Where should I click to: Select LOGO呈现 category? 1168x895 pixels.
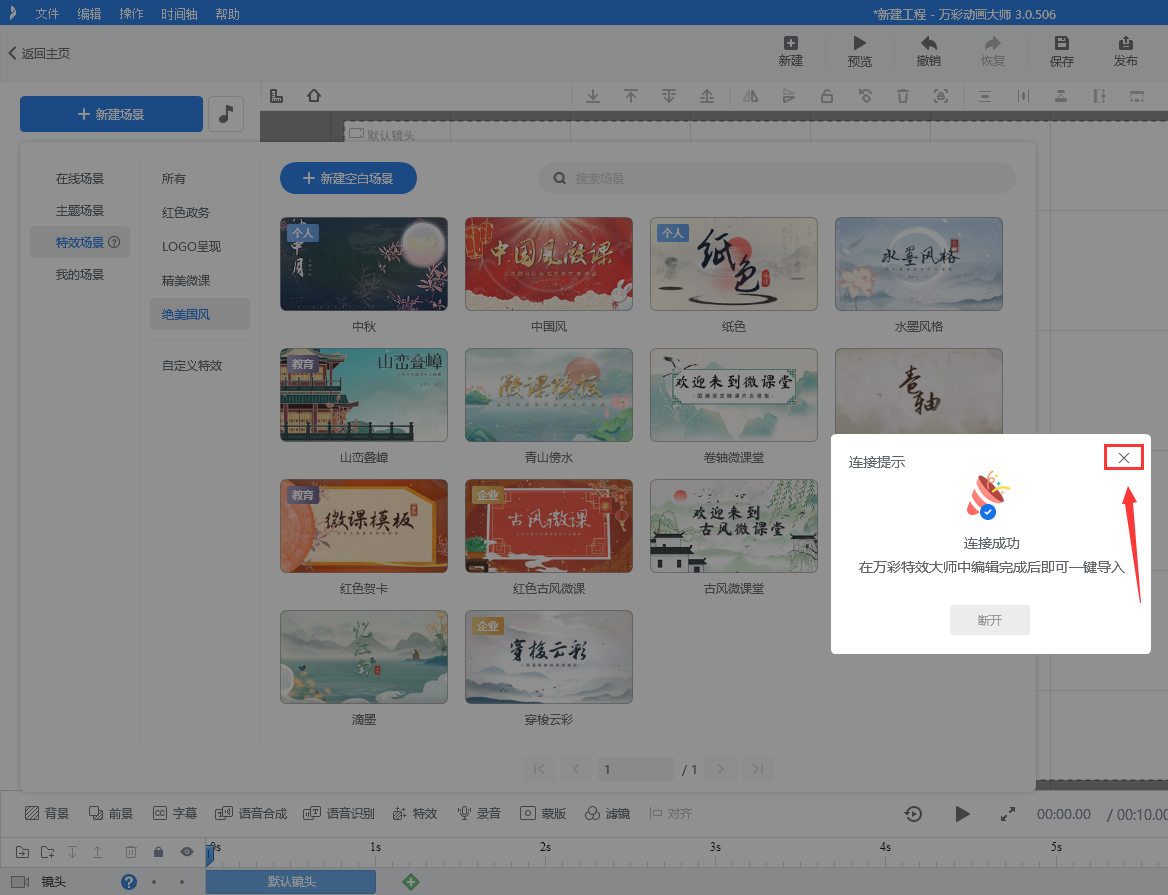coord(191,246)
